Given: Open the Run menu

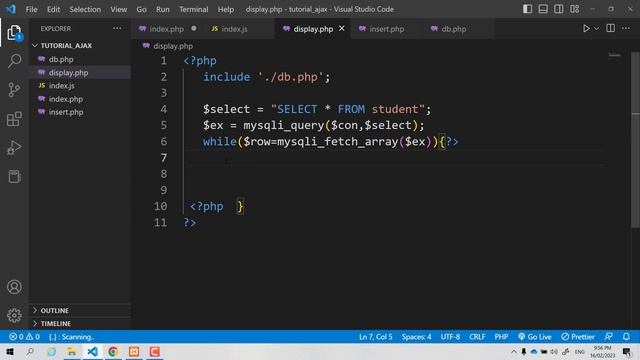Looking at the screenshot, I should click(163, 9).
